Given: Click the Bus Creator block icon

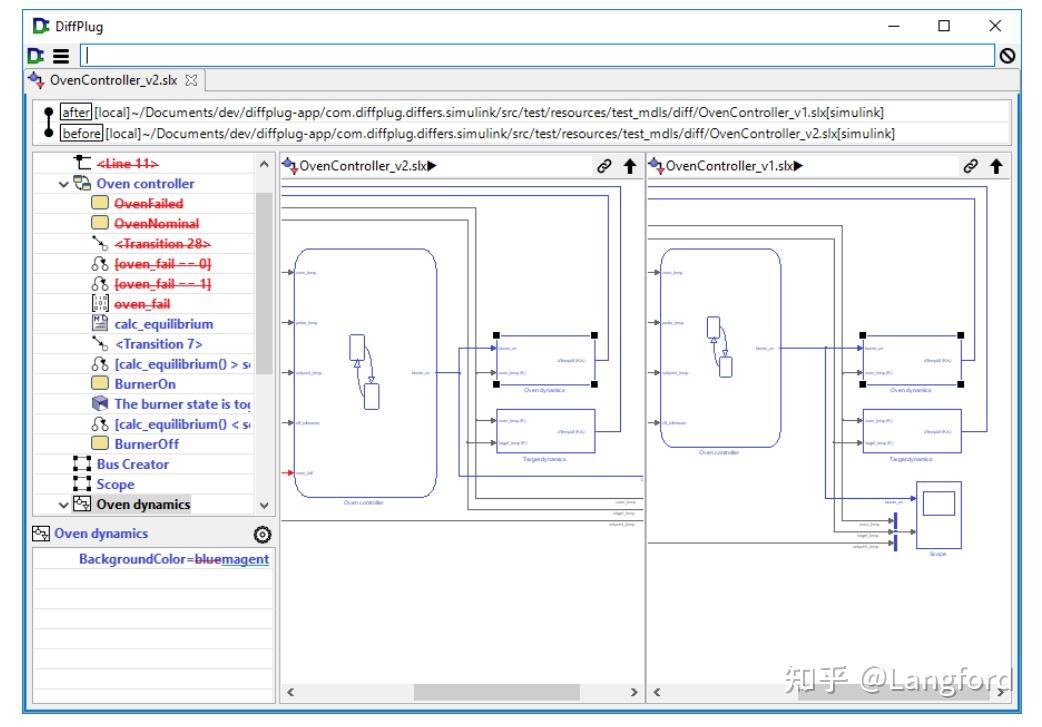Looking at the screenshot, I should [82, 464].
